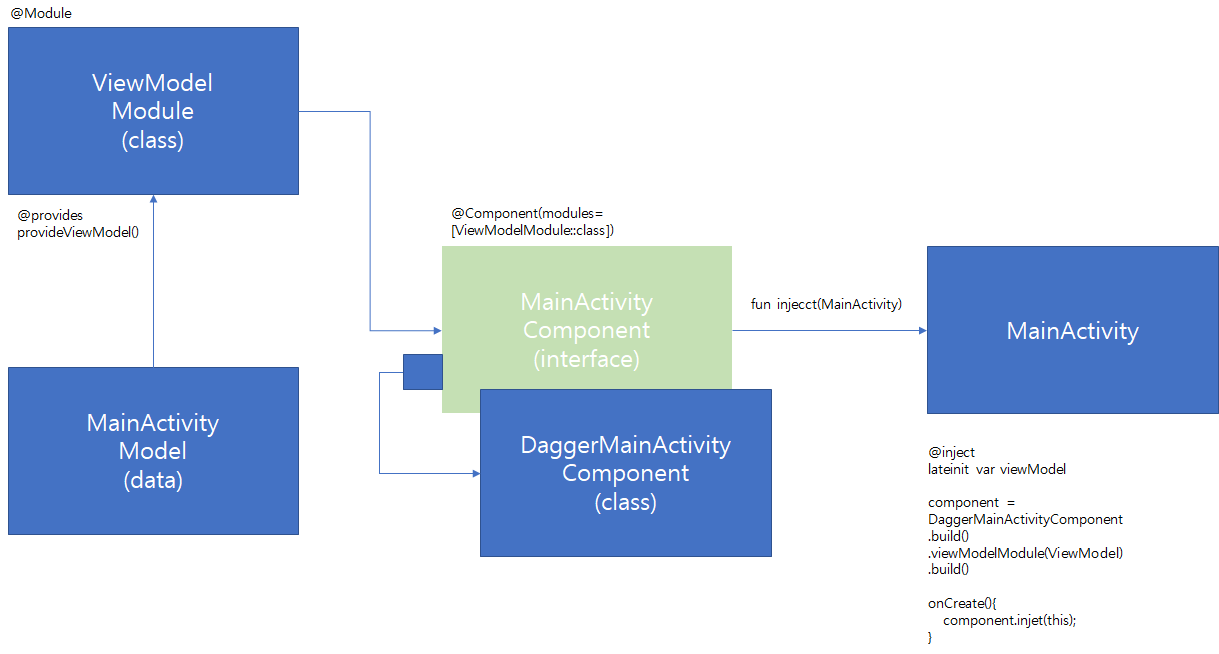Click the arrow pointing into MainActivity Component
This screenshot has height=654, width=1219.
[405, 329]
